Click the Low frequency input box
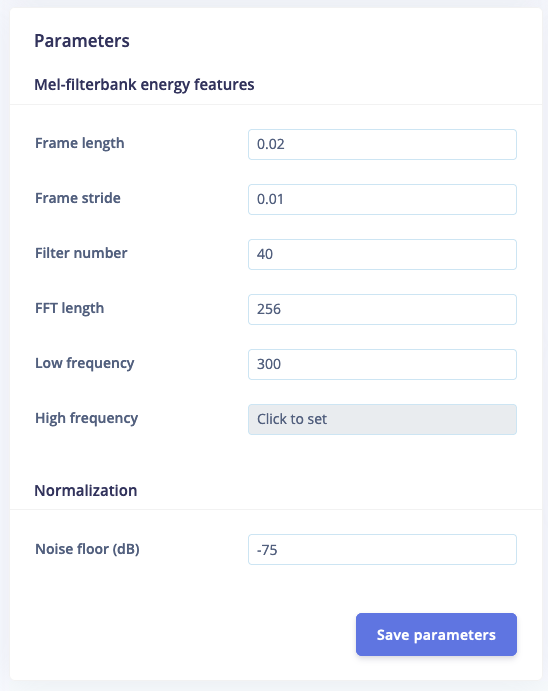This screenshot has width=548, height=691. [382, 364]
